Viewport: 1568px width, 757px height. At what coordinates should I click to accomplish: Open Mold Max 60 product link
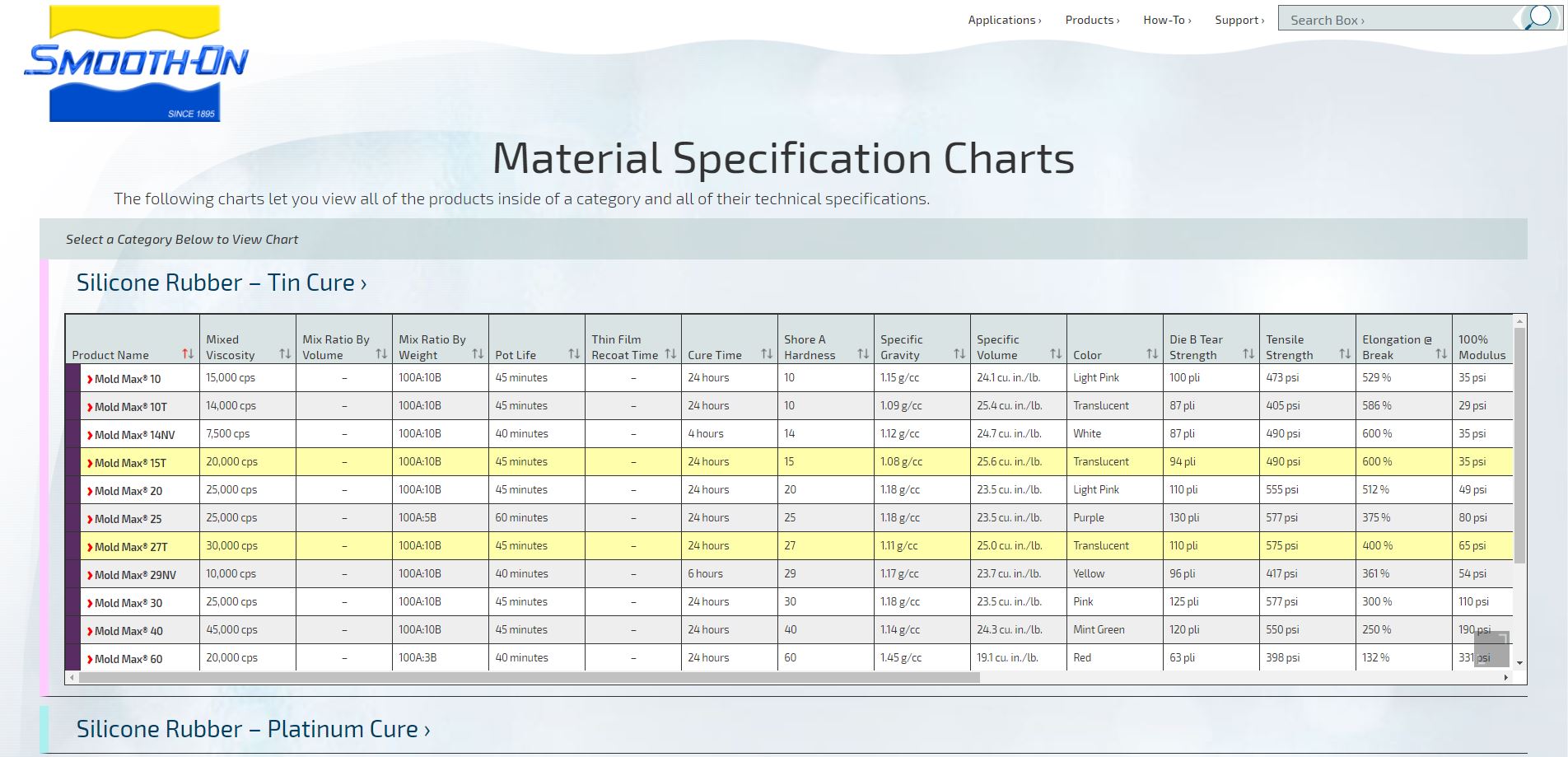[124, 659]
